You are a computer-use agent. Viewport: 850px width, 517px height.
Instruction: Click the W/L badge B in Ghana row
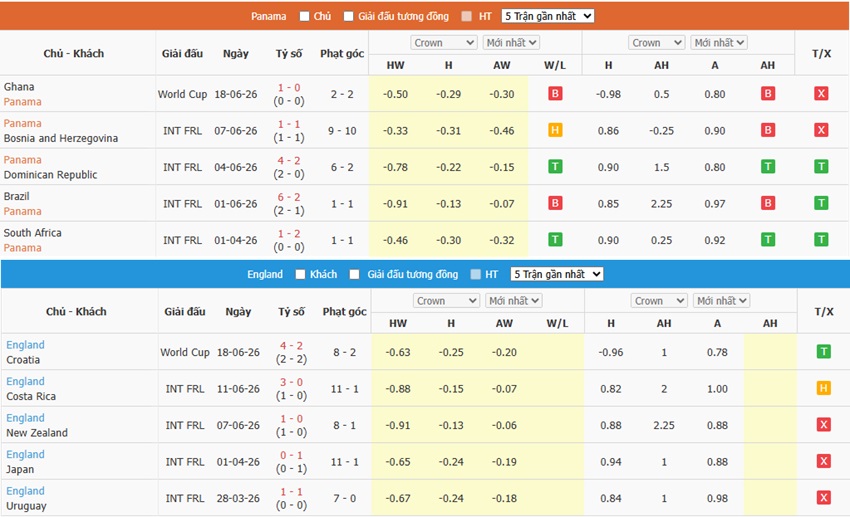click(x=555, y=94)
